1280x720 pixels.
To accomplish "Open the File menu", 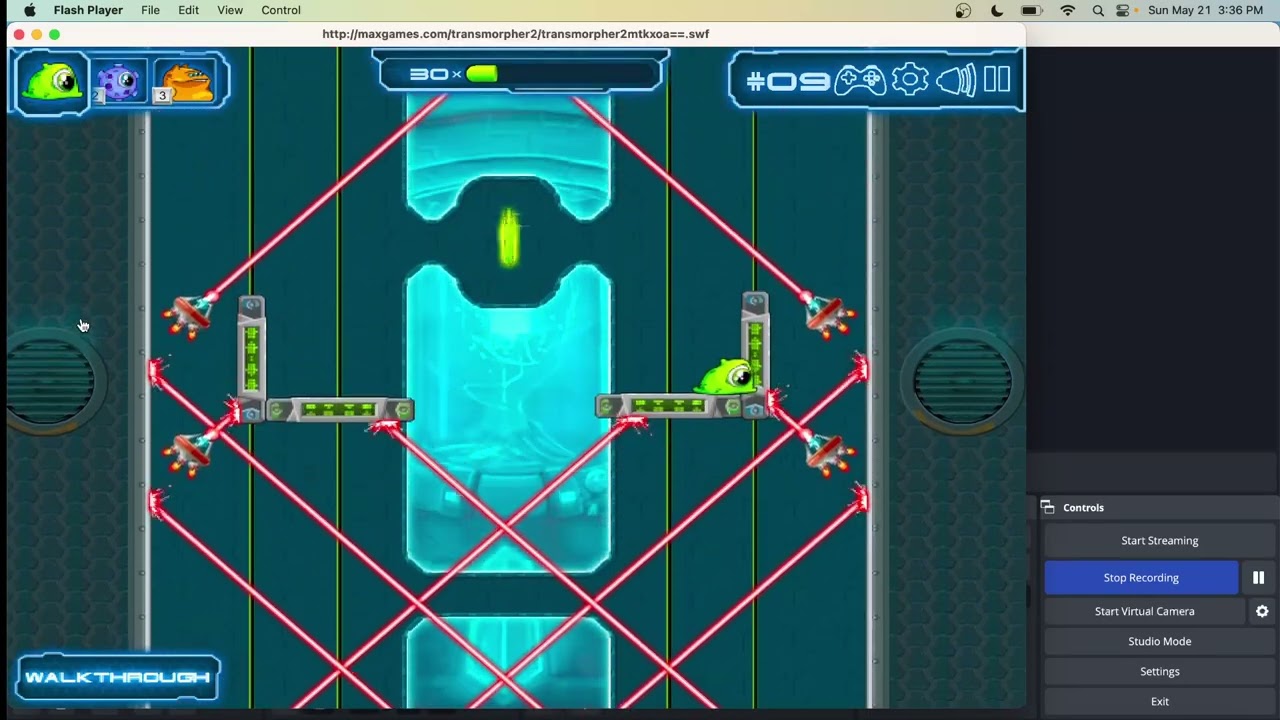I will pos(150,10).
